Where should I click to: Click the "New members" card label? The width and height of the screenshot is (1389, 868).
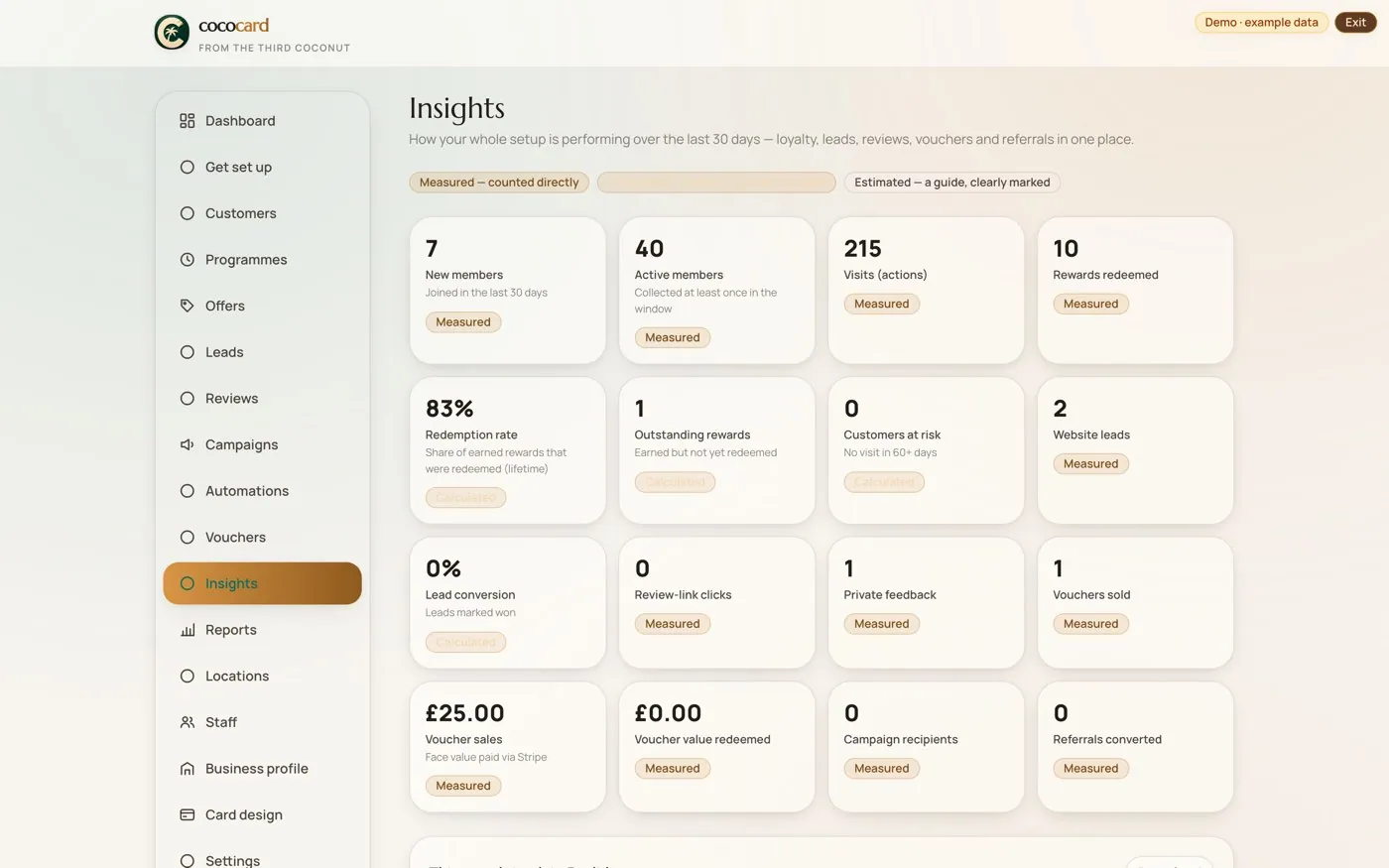point(463,275)
